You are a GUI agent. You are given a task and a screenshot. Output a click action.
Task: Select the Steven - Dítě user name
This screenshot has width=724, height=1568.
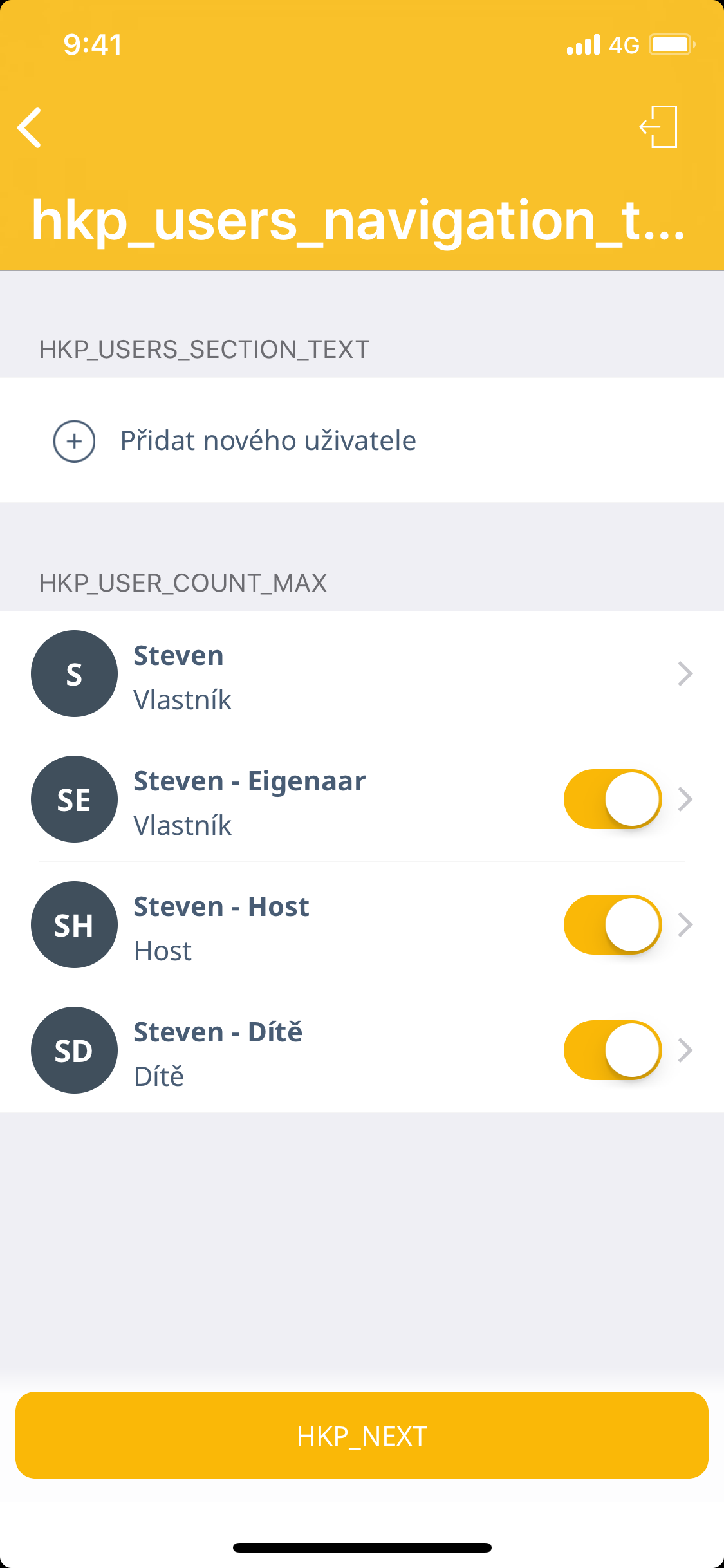click(x=218, y=1032)
